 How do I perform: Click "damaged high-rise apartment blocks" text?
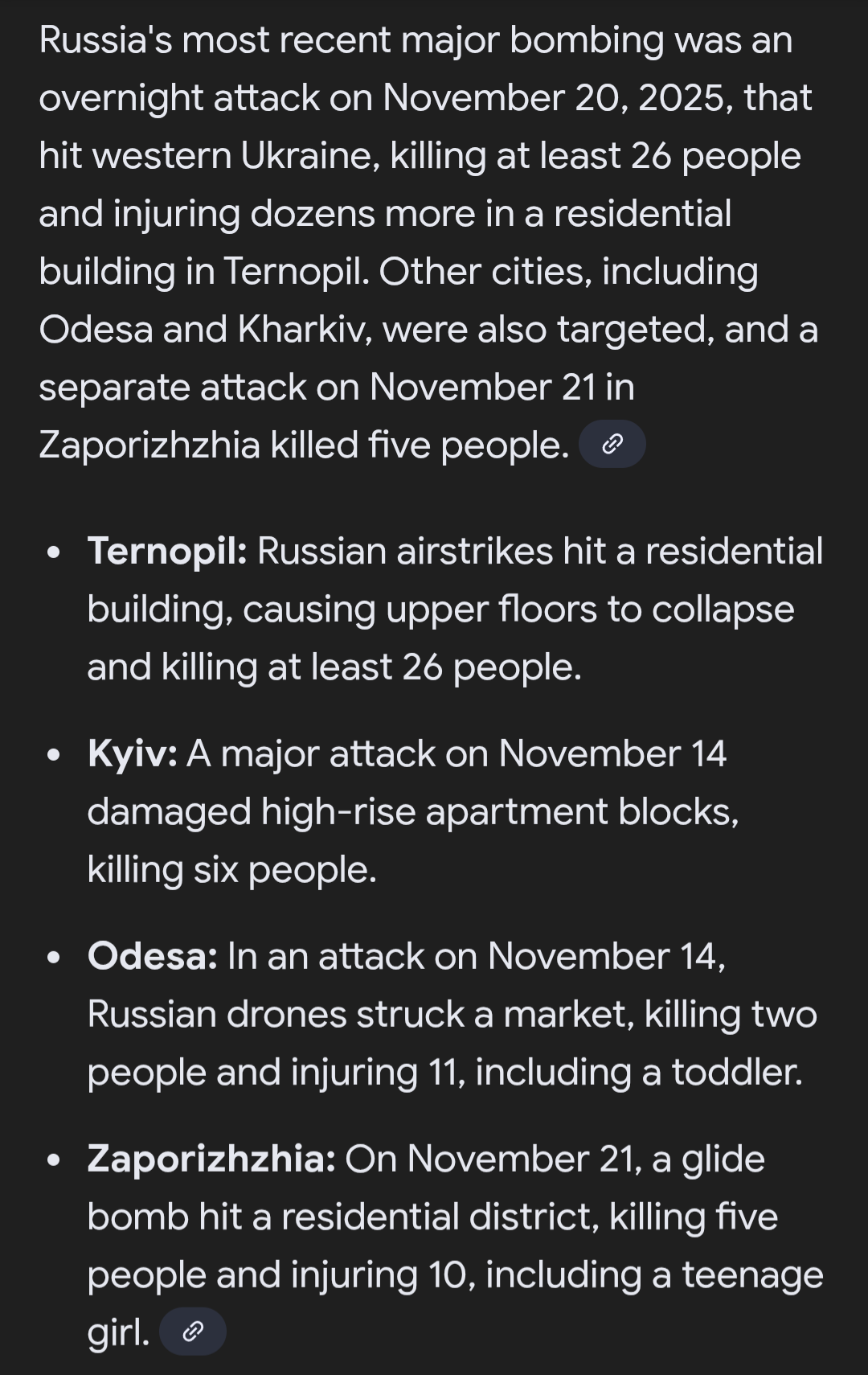[x=411, y=812]
